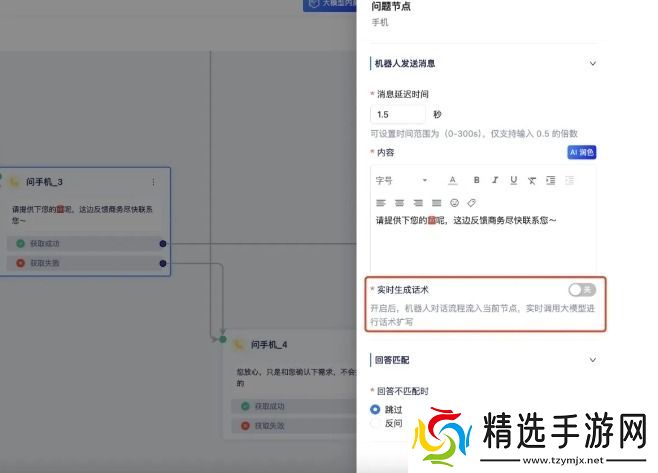Decrease indent in content editor

click(569, 180)
